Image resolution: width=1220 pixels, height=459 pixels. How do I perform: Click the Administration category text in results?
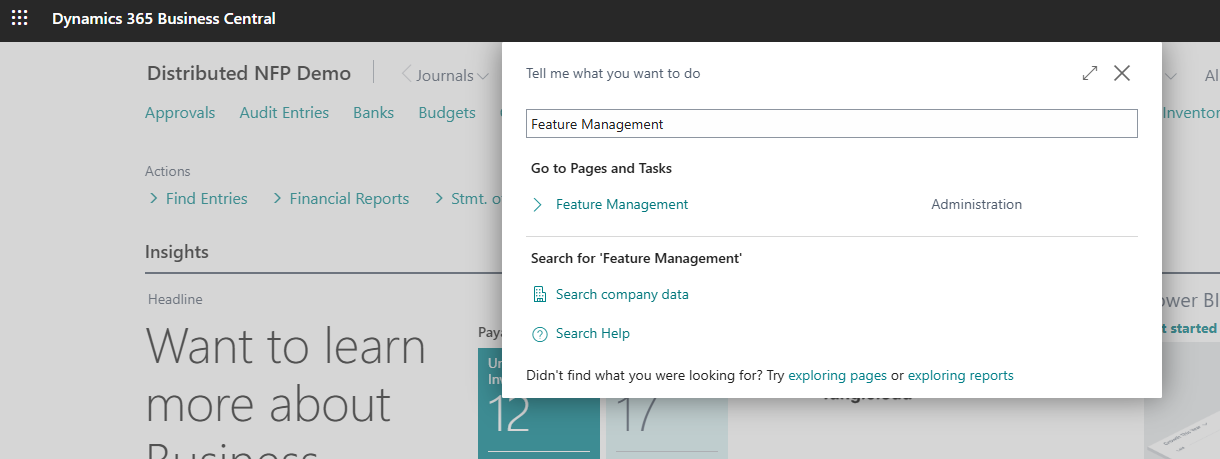pyautogui.click(x=976, y=204)
